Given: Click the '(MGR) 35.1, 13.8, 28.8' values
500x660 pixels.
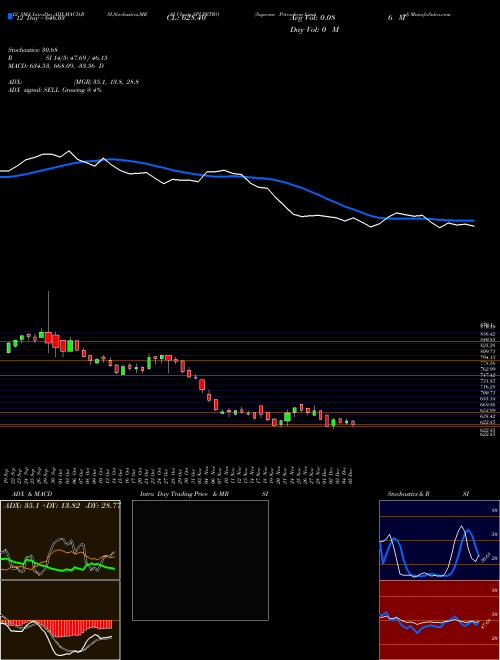Looking at the screenshot, I should [106, 82].
